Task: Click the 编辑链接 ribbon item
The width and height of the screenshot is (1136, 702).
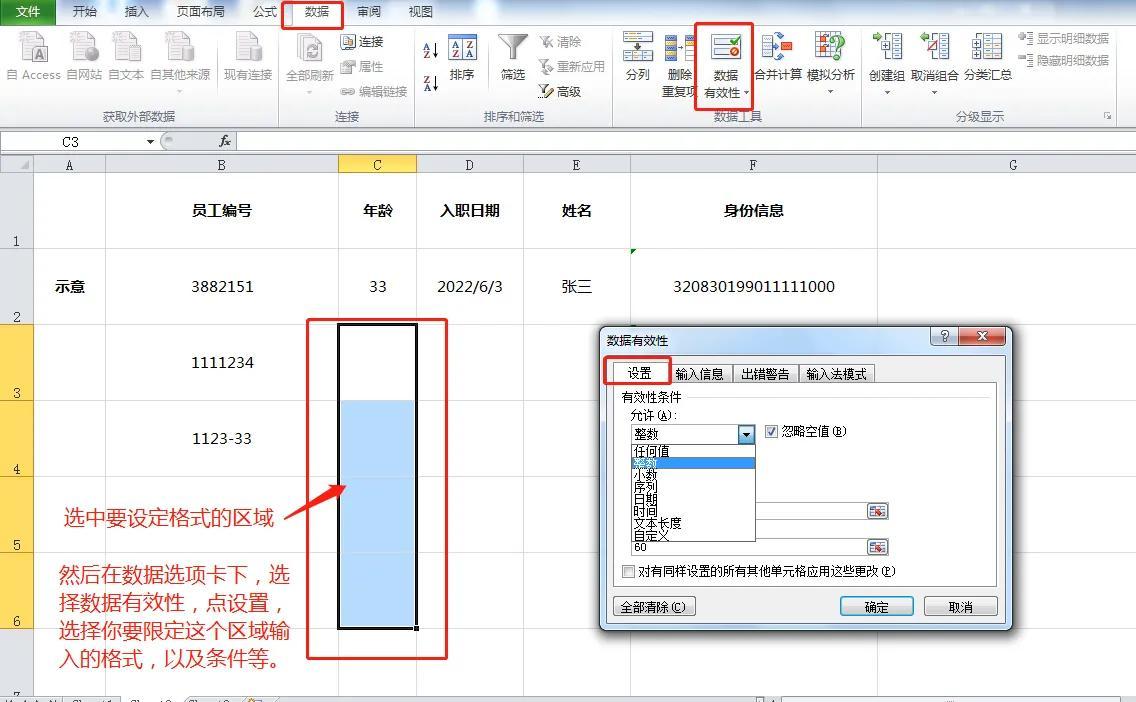Action: [374, 91]
